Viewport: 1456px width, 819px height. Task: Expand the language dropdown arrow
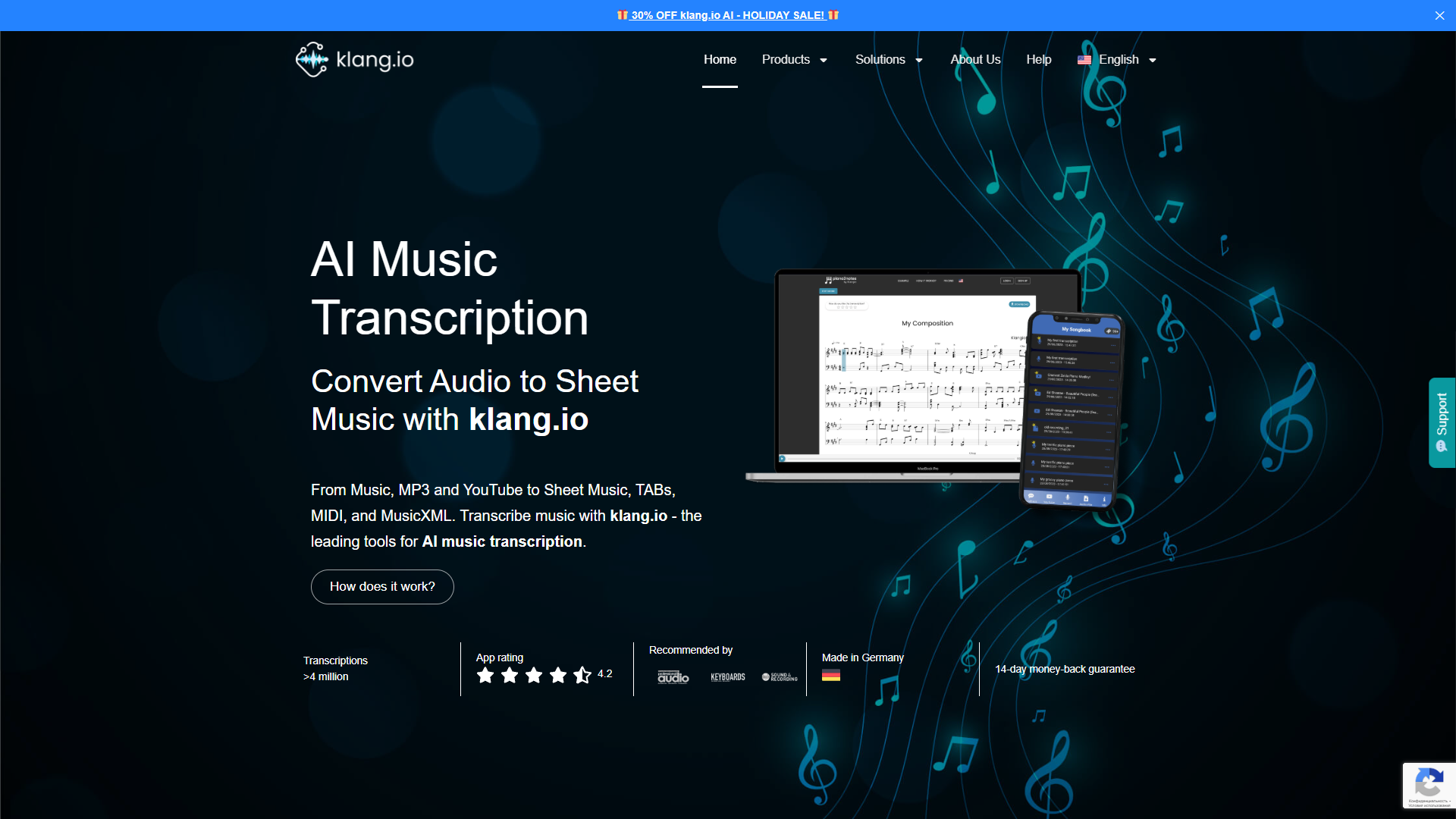pos(1153,61)
